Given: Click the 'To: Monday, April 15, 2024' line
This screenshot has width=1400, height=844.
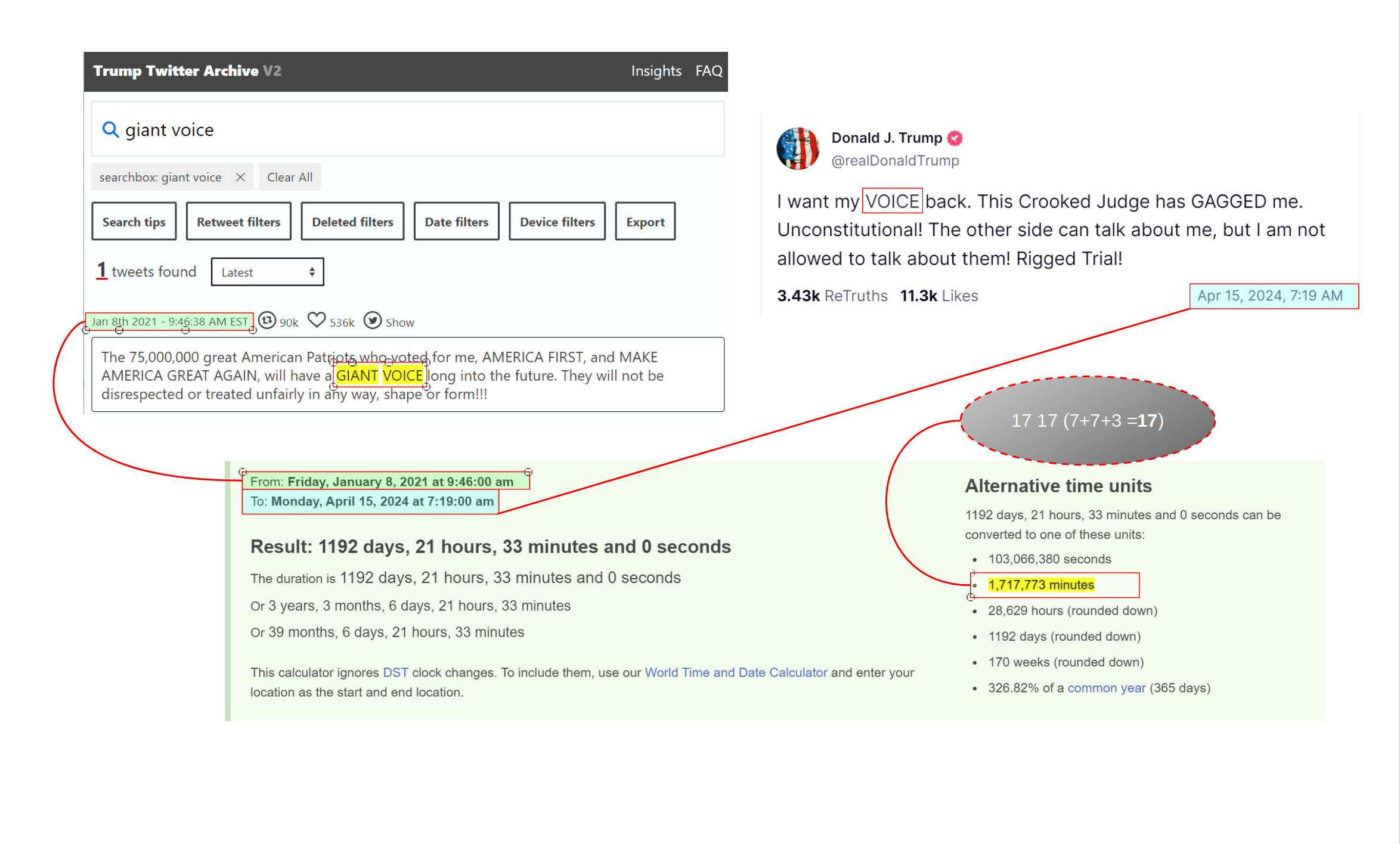Looking at the screenshot, I should (372, 501).
